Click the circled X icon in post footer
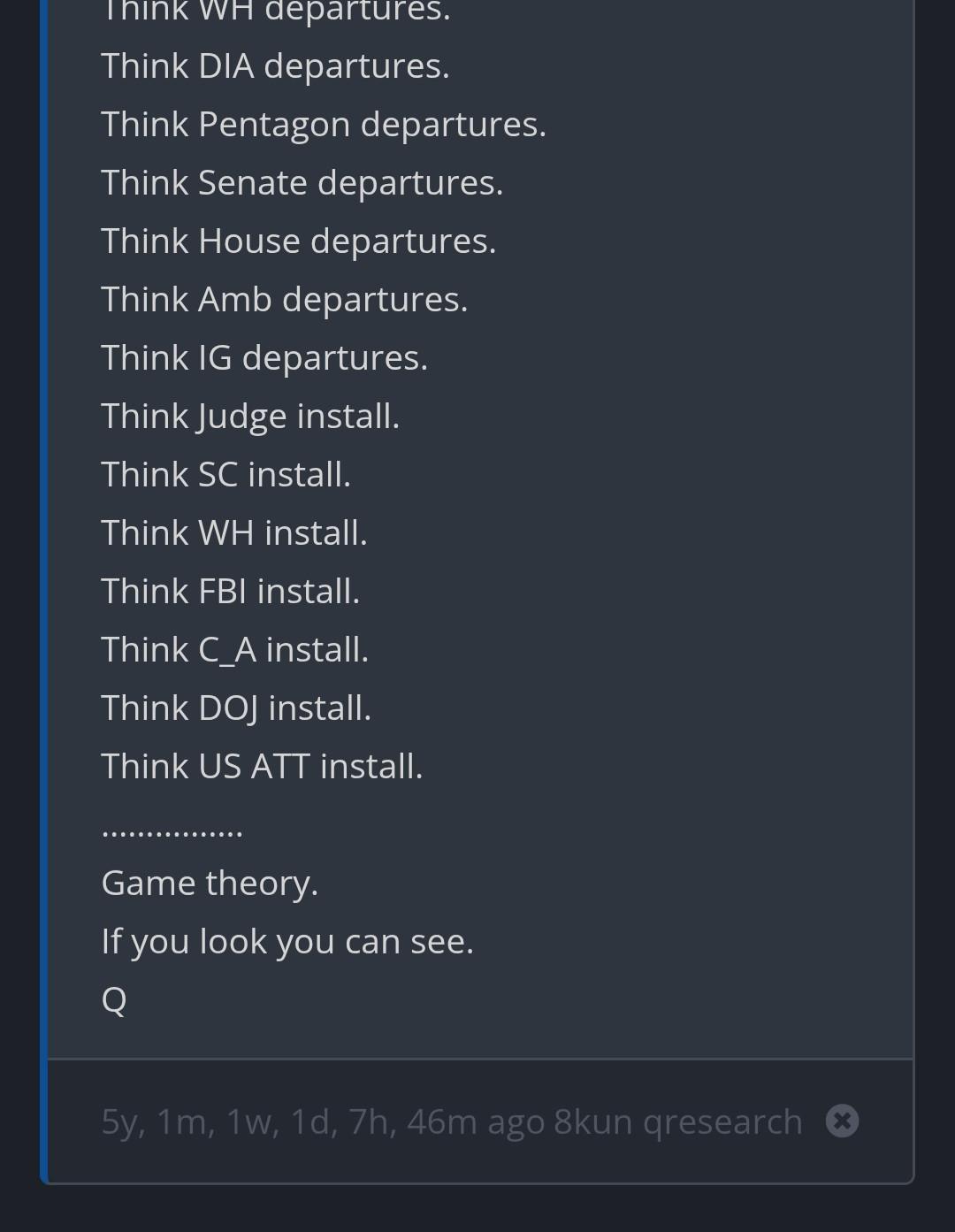The width and height of the screenshot is (955, 1232). click(x=842, y=1121)
